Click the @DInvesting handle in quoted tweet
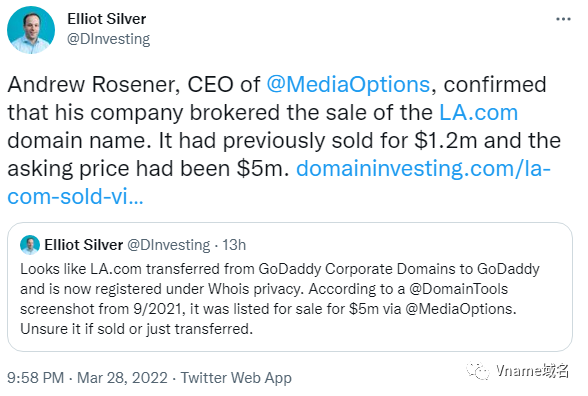The height and width of the screenshot is (396, 588). tap(169, 245)
